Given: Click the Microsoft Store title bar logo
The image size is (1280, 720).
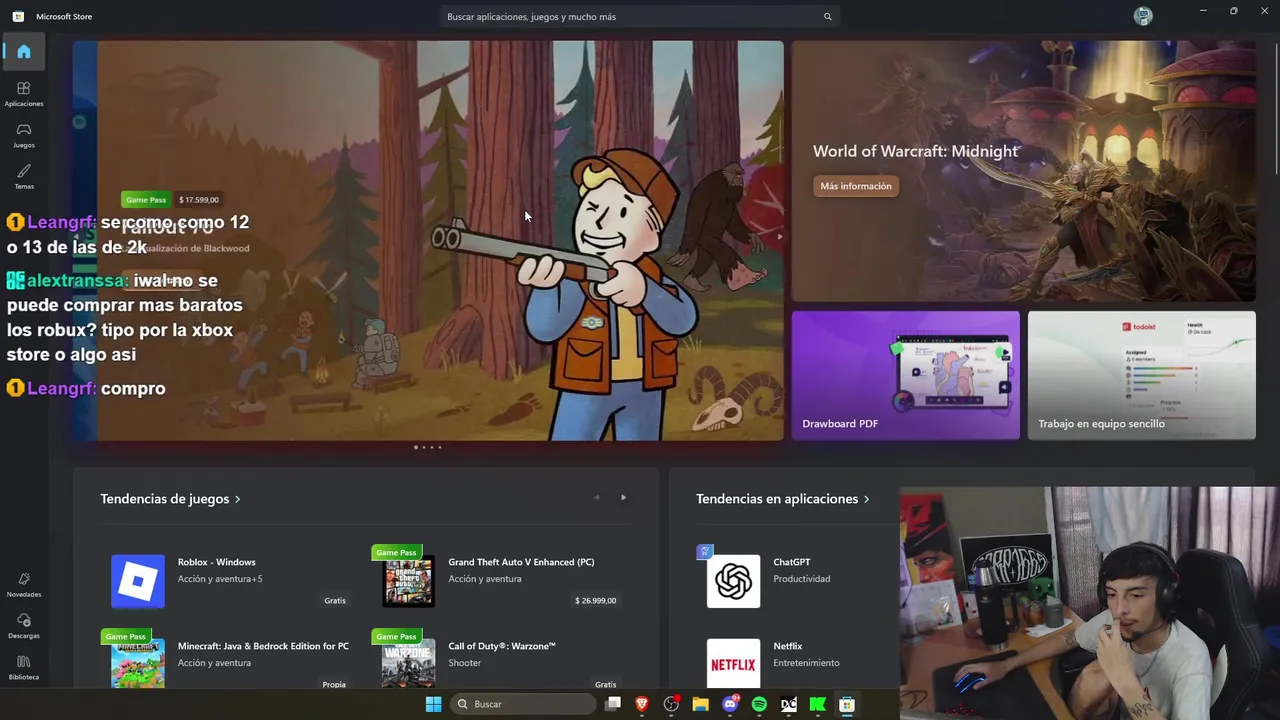Looking at the screenshot, I should click(x=18, y=17).
